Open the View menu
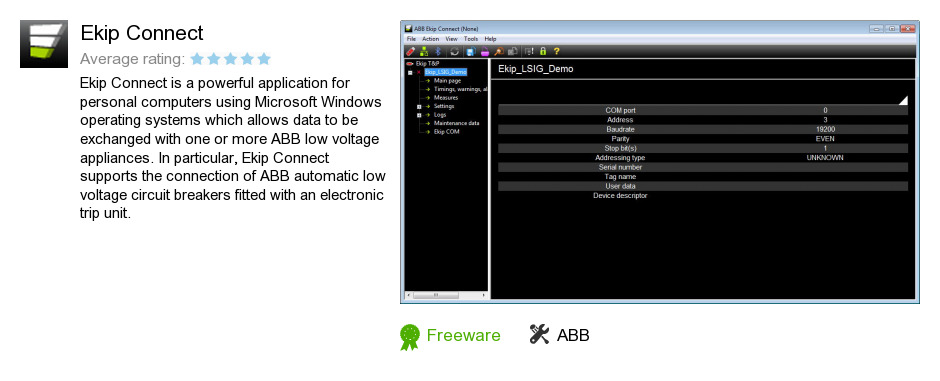The width and height of the screenshot is (940, 381). [x=451, y=39]
